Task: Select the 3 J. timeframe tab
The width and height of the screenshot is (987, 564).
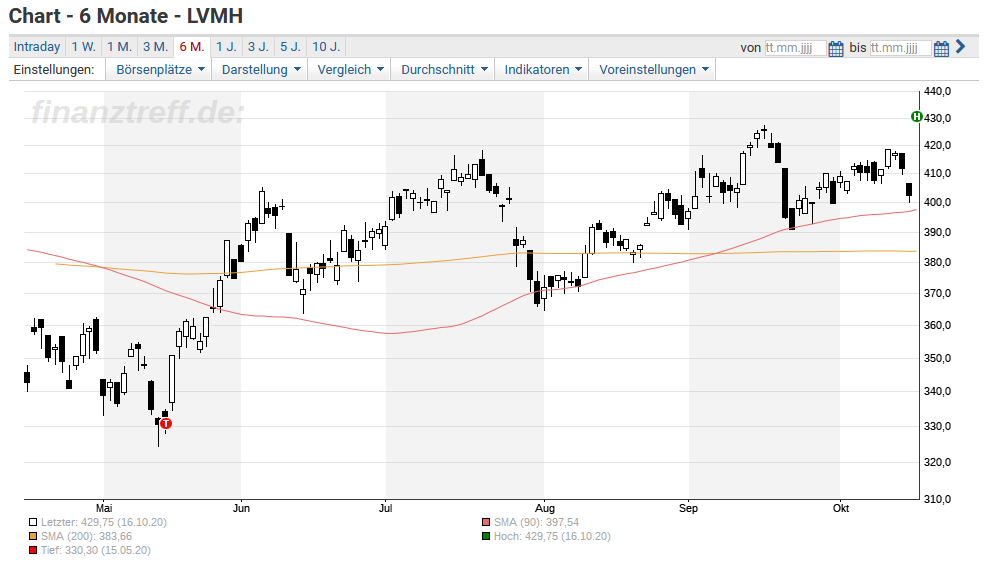Action: click(x=258, y=47)
